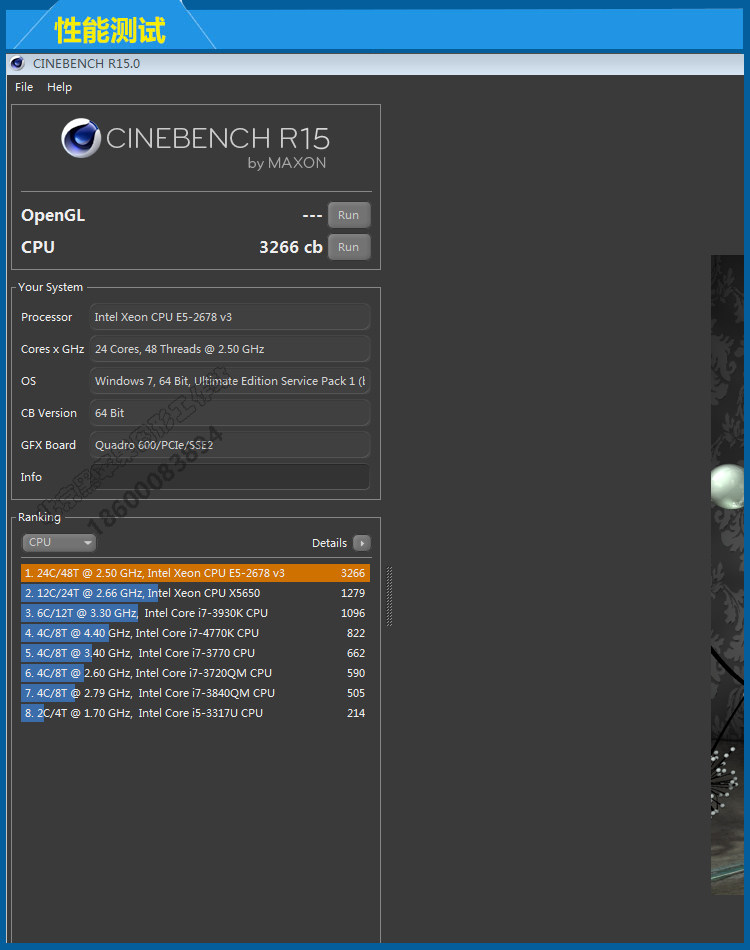Open the Help menu
The width and height of the screenshot is (750, 950).
point(59,87)
